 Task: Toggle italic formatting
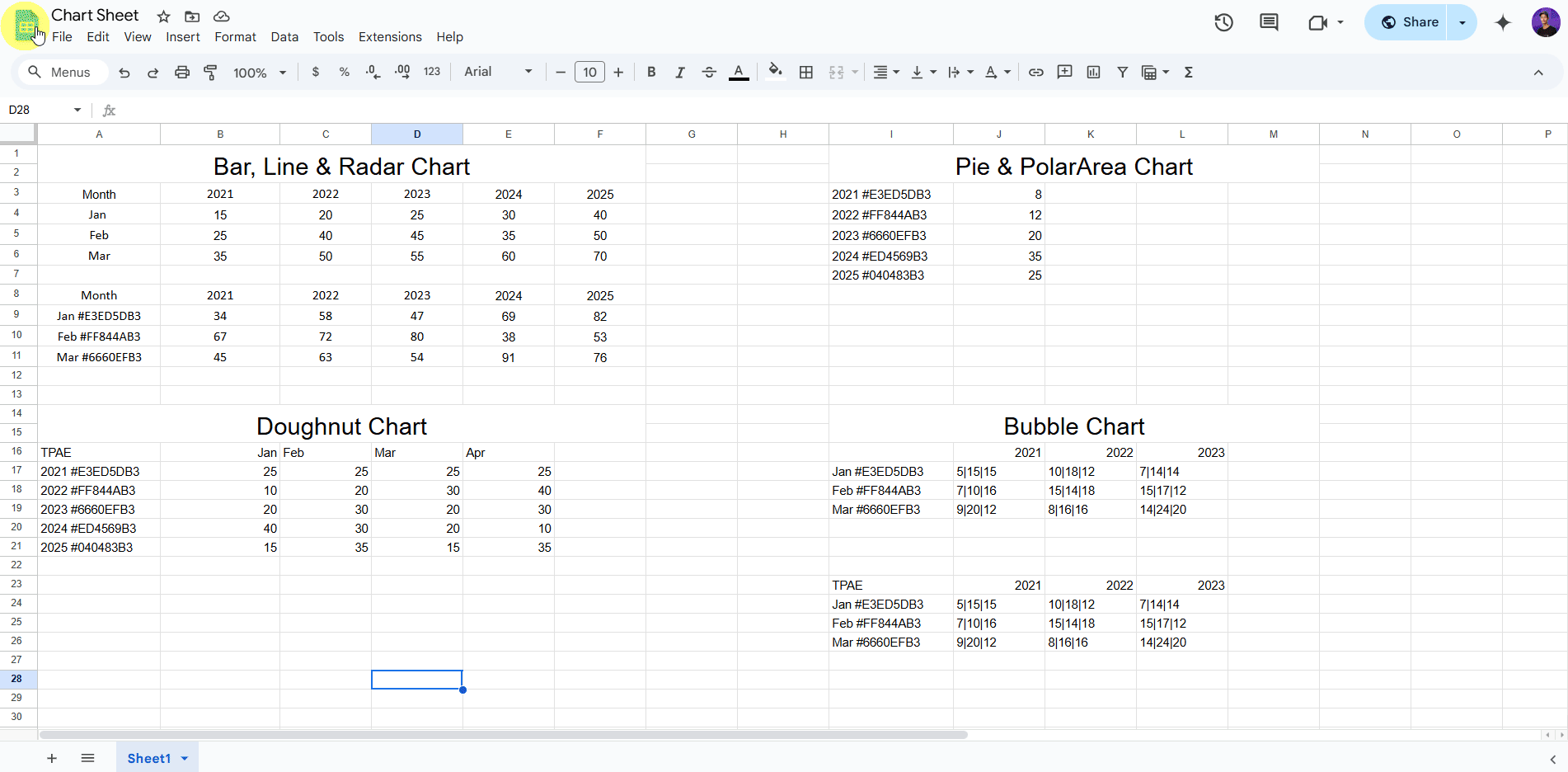pos(680,73)
